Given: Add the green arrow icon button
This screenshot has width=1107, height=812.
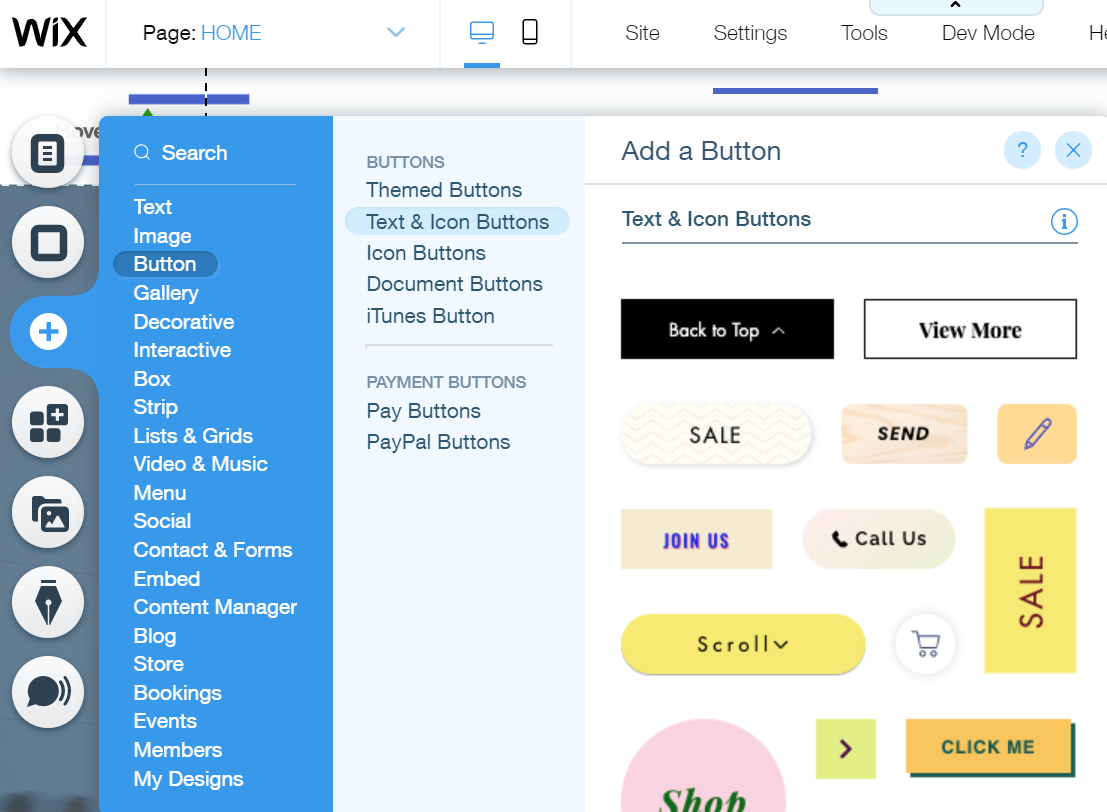Looking at the screenshot, I should click(x=846, y=748).
